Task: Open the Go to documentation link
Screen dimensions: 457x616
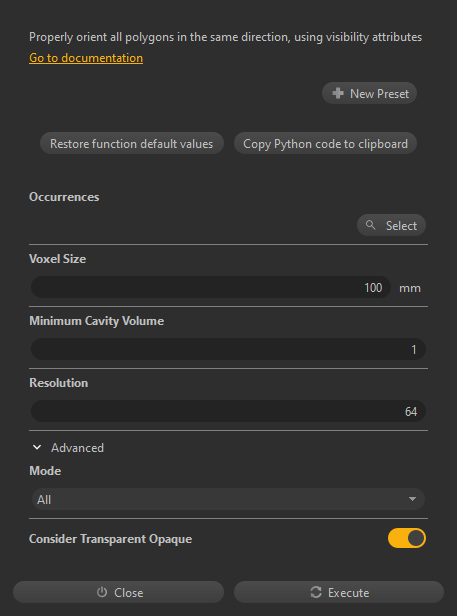Action: click(x=86, y=58)
